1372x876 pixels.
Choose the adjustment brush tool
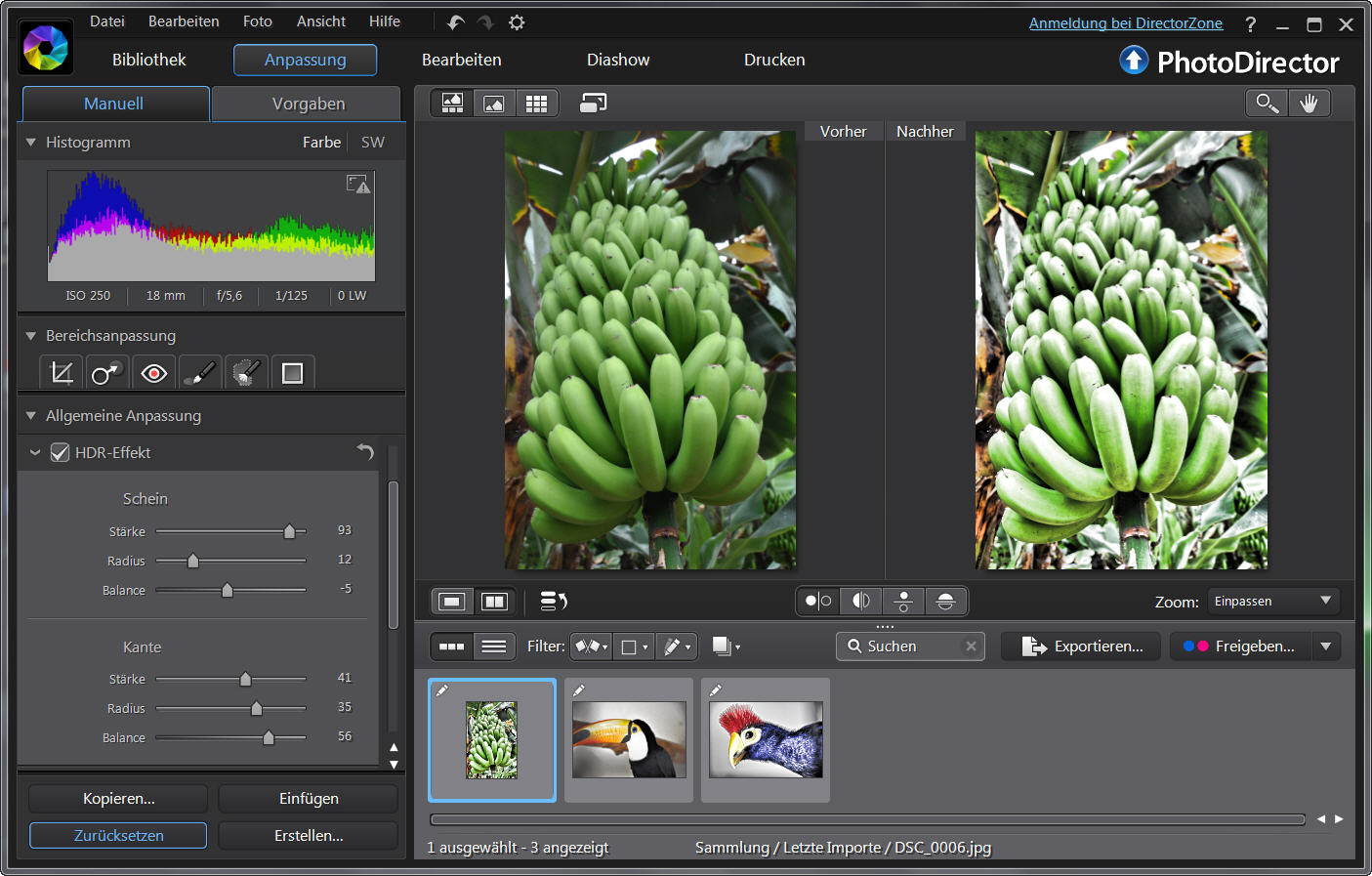click(199, 373)
